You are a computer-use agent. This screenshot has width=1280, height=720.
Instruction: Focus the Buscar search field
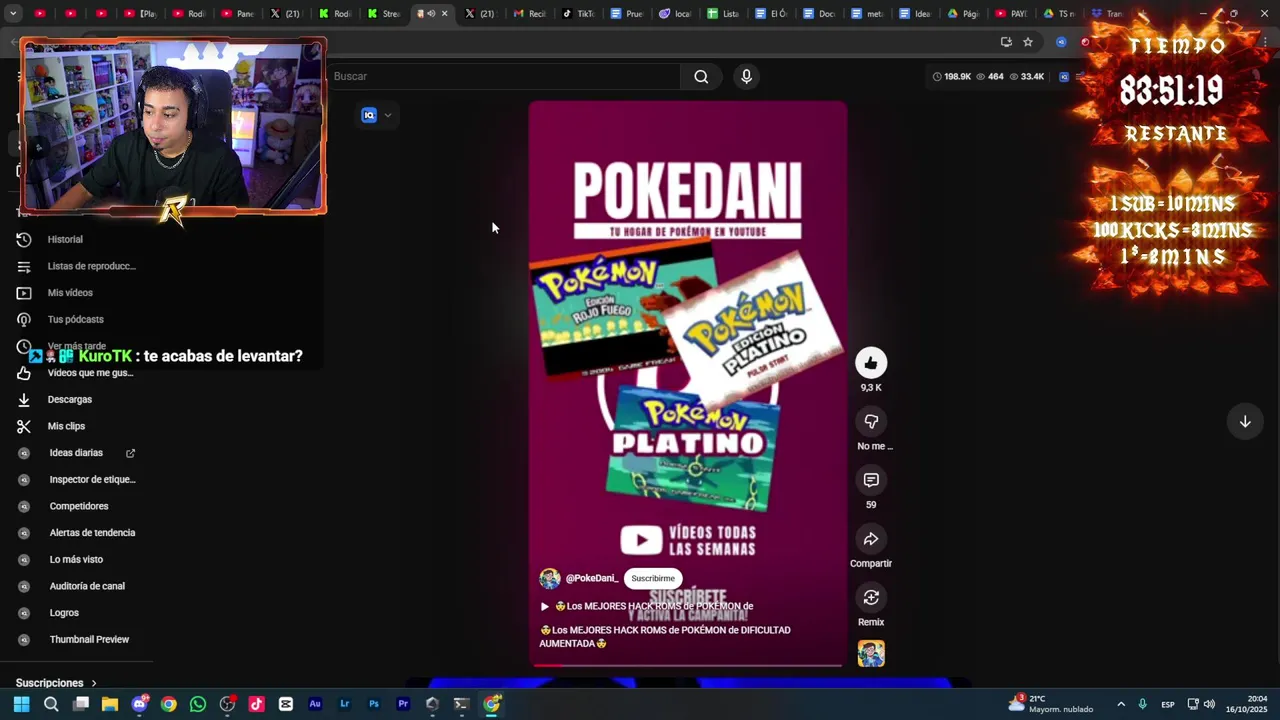point(504,76)
